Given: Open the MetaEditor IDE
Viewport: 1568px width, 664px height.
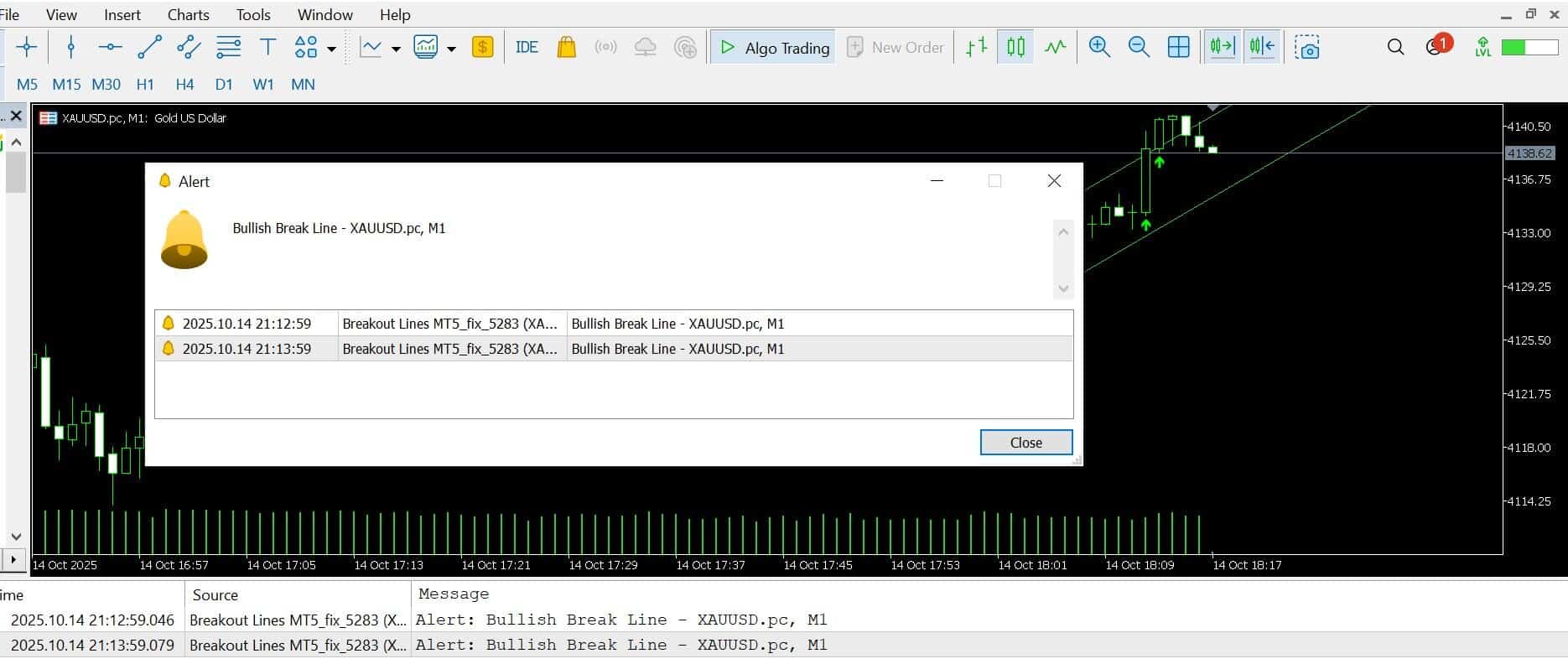Looking at the screenshot, I should pyautogui.click(x=527, y=47).
